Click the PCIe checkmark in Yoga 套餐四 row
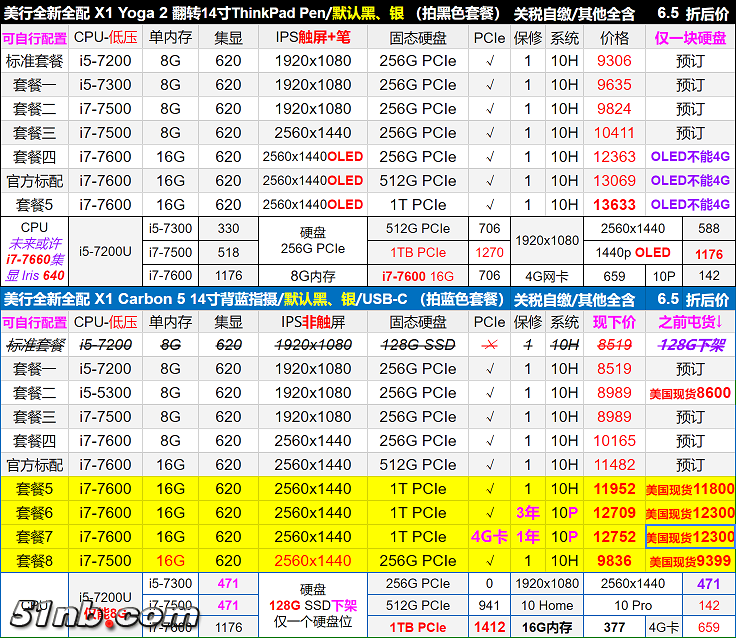This screenshot has width=736, height=638. [x=489, y=157]
